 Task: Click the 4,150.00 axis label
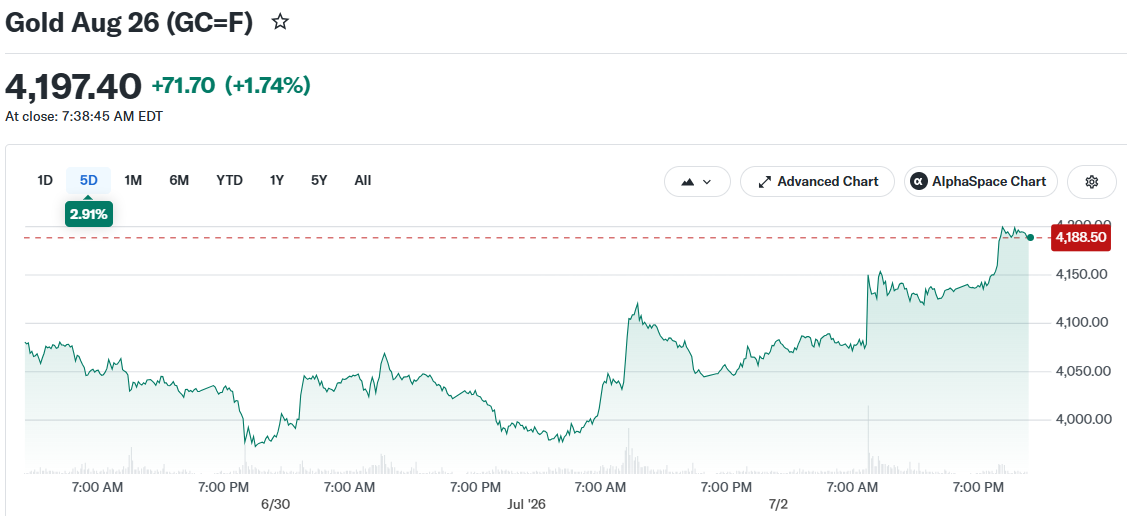point(1081,275)
